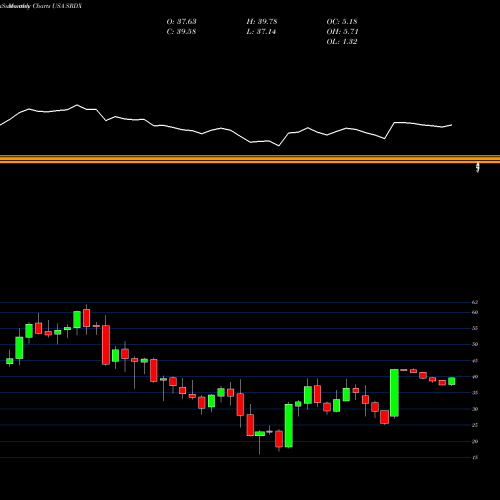Click the high price value H: 39.78
Image resolution: width=500 pixels, height=500 pixels.
(x=262, y=22)
